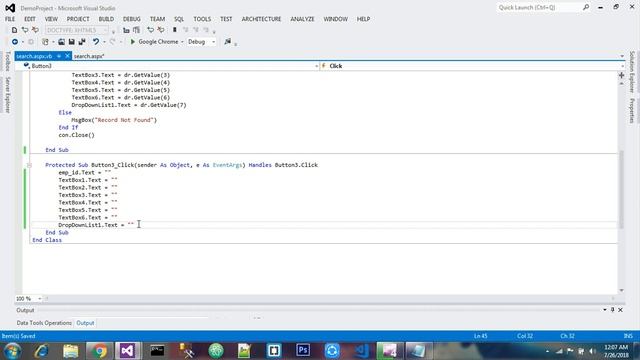Click the Command Prompt taskbar icon

pyautogui.click(x=157, y=351)
